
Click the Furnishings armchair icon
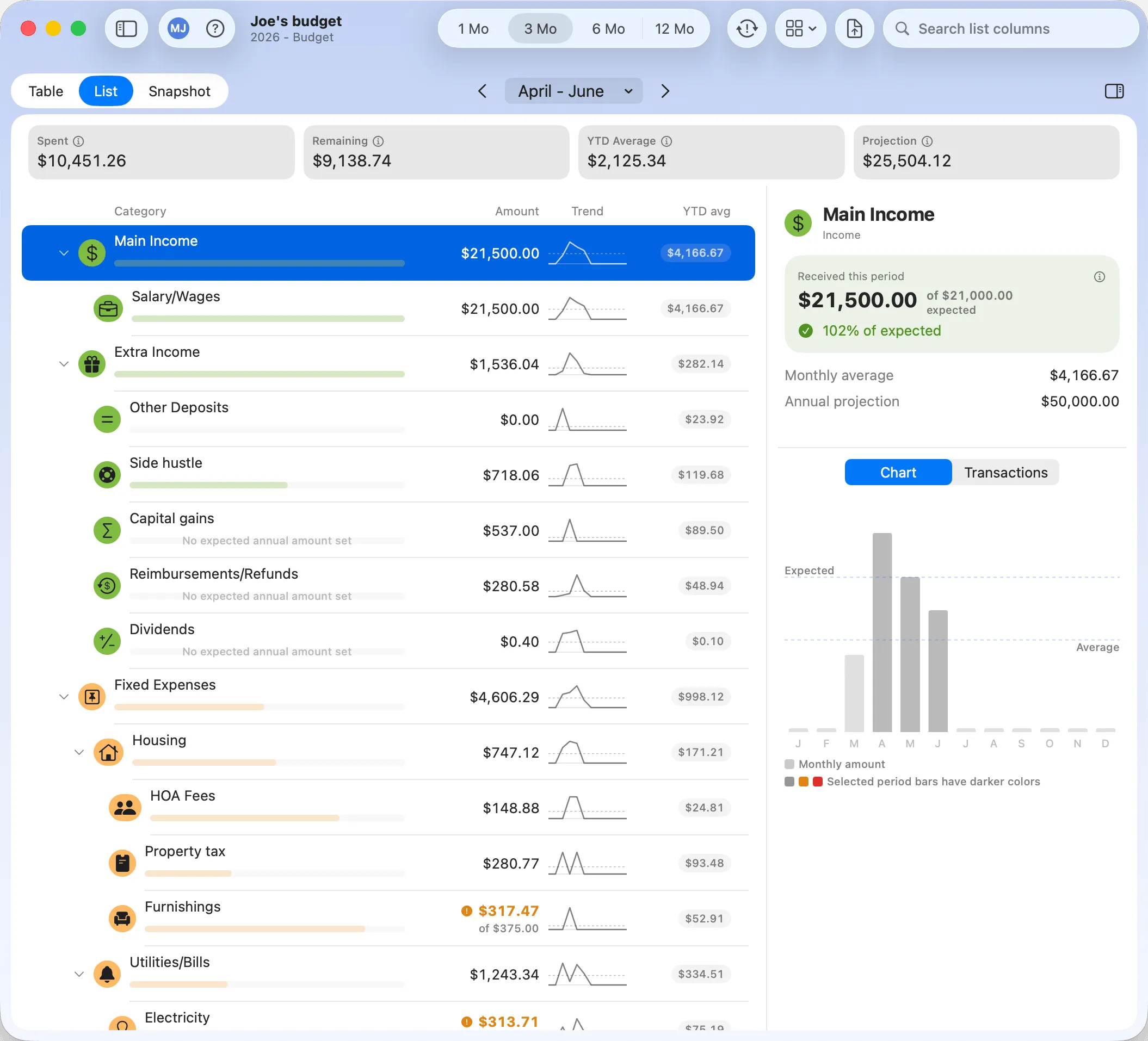point(122,919)
